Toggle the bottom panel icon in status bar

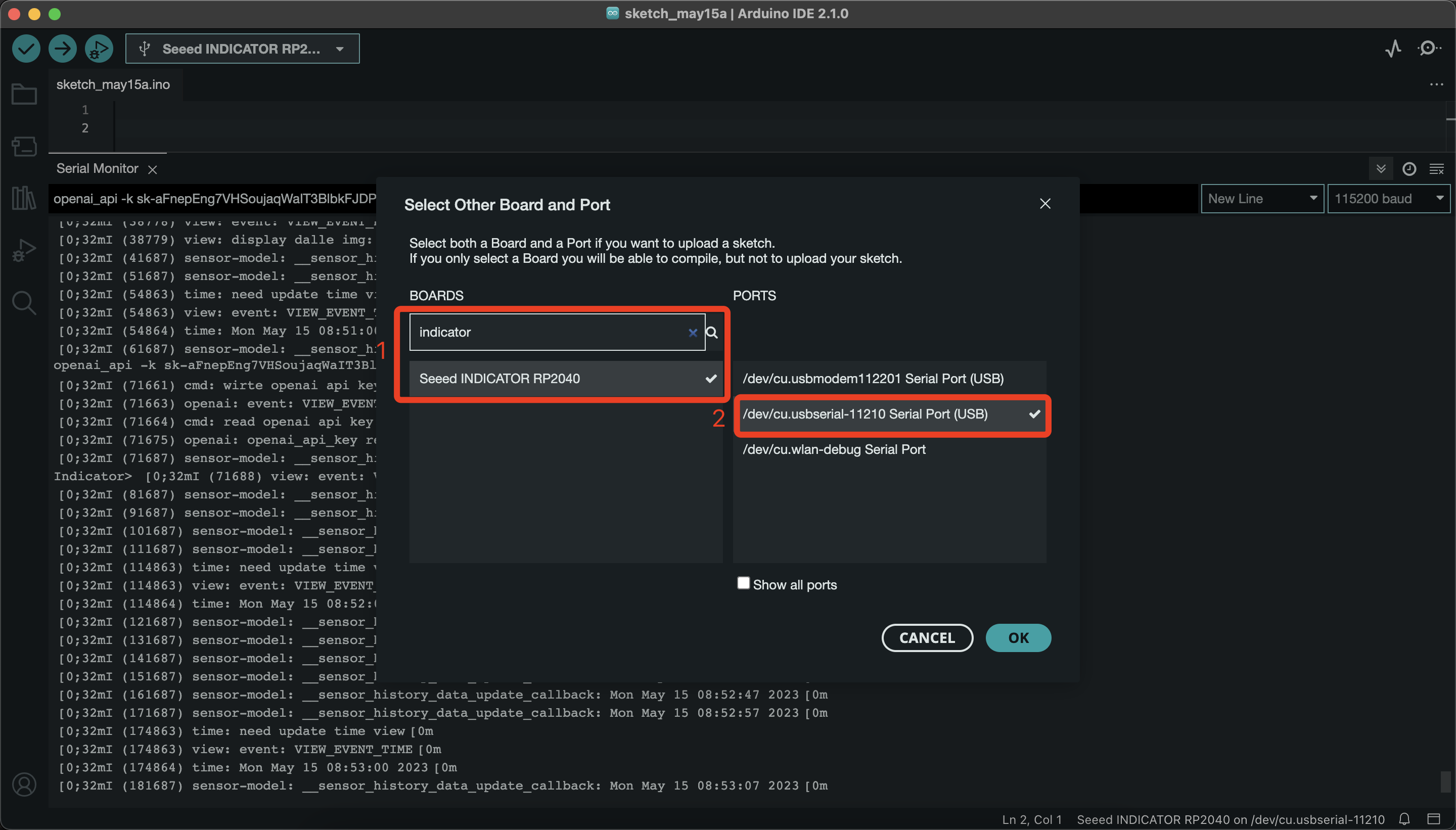tap(1434, 819)
